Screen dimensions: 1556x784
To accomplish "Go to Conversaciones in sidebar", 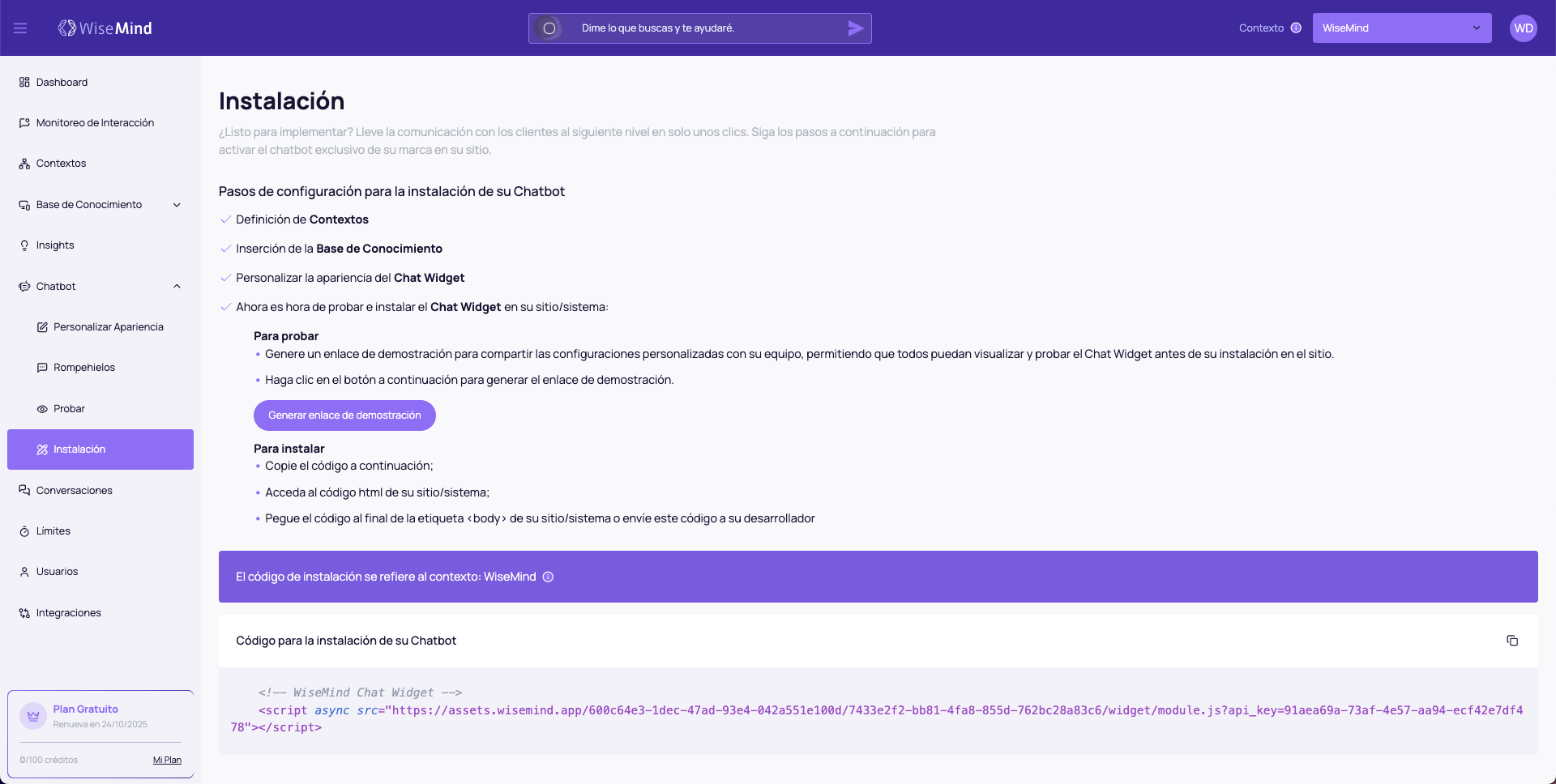I will pos(74,491).
